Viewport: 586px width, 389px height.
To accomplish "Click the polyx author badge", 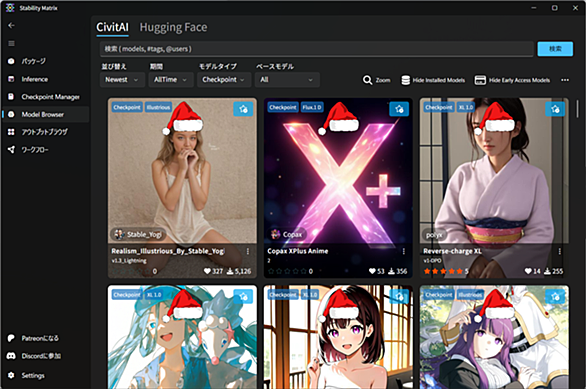I will 434,235.
